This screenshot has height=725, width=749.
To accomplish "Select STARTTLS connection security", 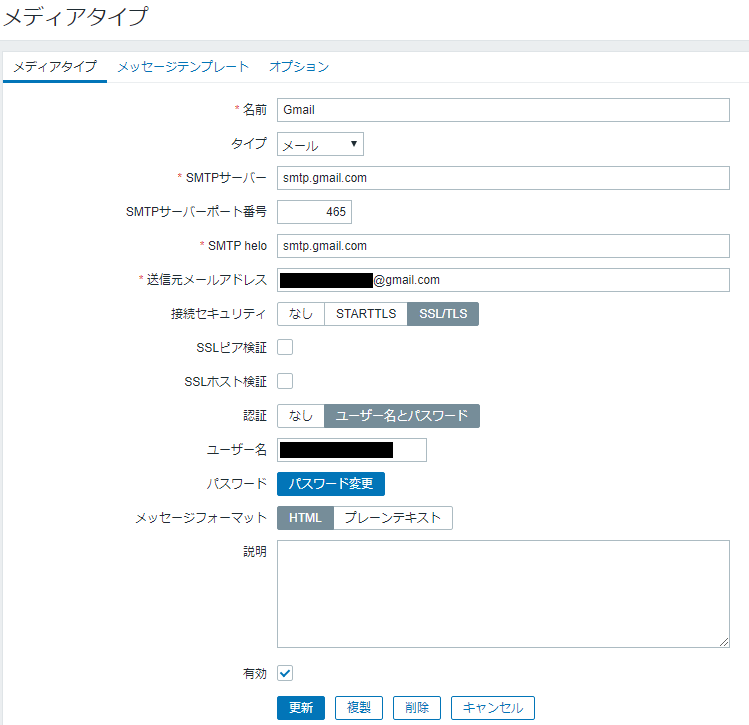I will pos(366,314).
